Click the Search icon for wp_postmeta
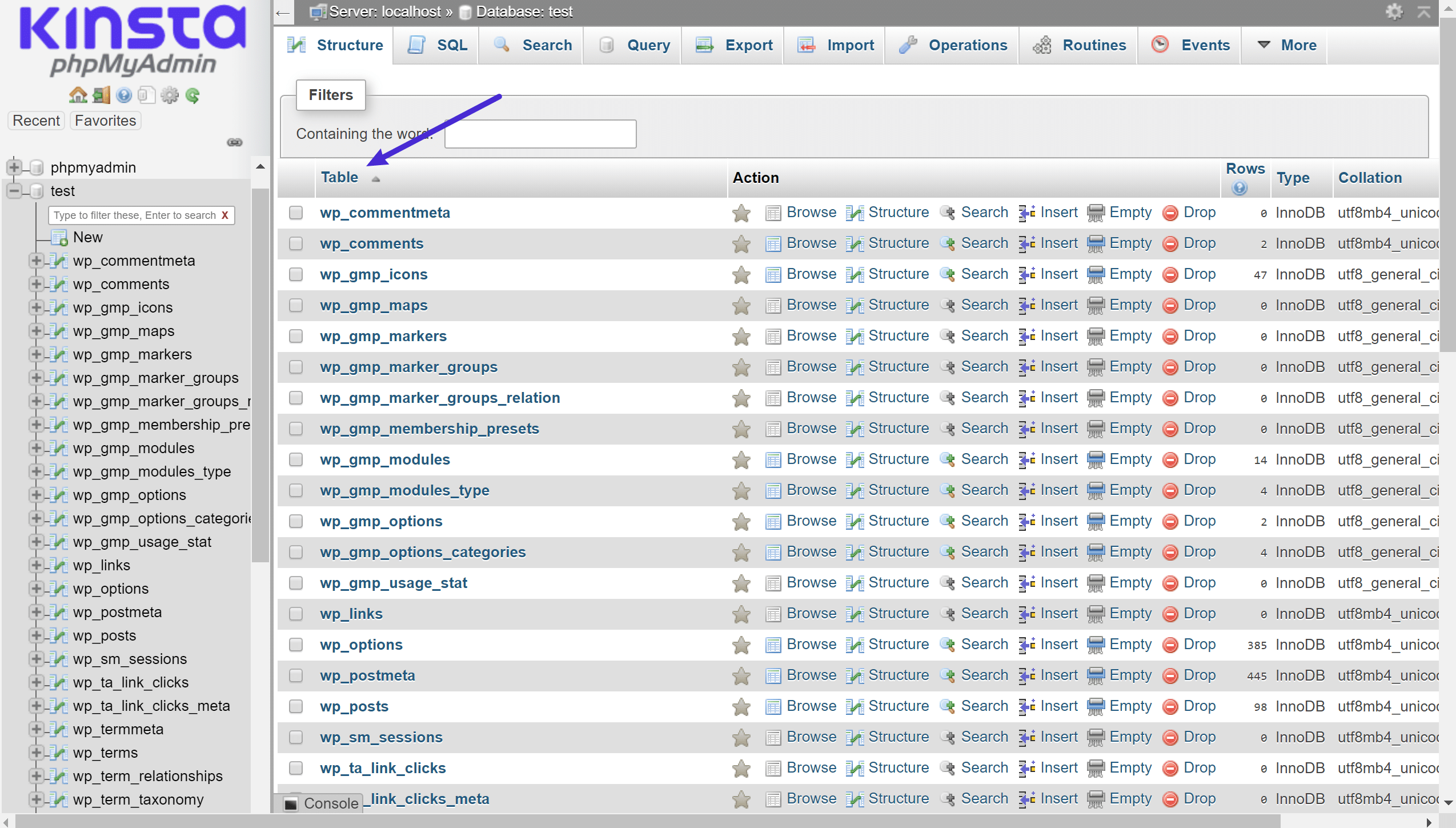The image size is (1456, 828). [944, 675]
